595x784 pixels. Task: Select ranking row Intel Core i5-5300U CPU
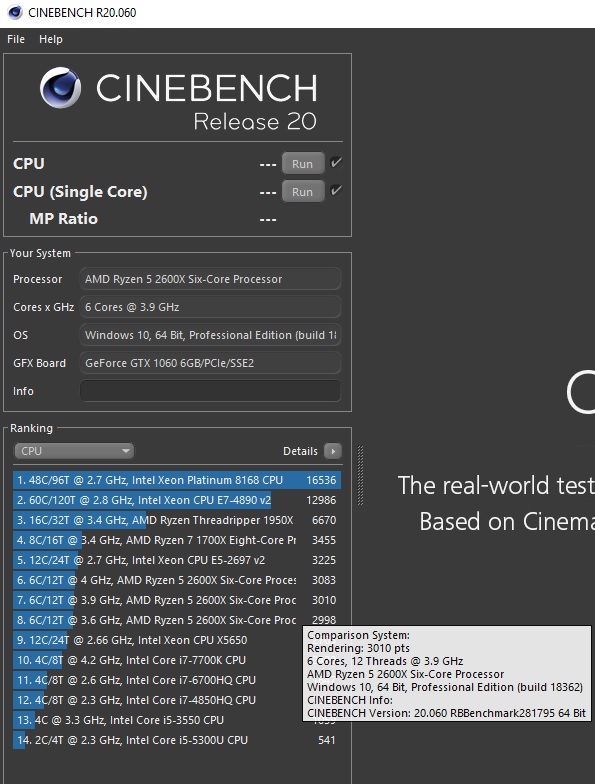[177, 740]
